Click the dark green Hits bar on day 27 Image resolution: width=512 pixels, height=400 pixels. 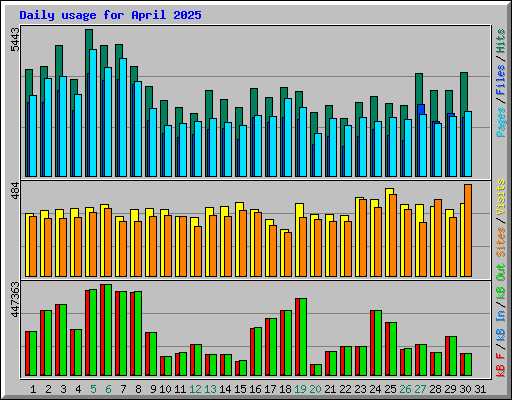pyautogui.click(x=419, y=88)
